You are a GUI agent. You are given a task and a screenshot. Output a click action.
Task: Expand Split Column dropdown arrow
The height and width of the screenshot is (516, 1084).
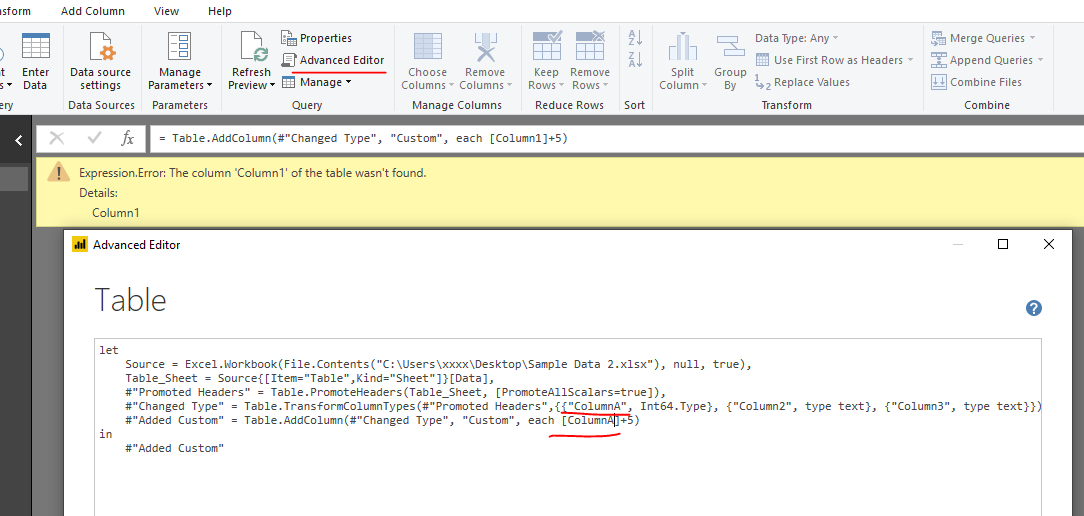pos(704,86)
